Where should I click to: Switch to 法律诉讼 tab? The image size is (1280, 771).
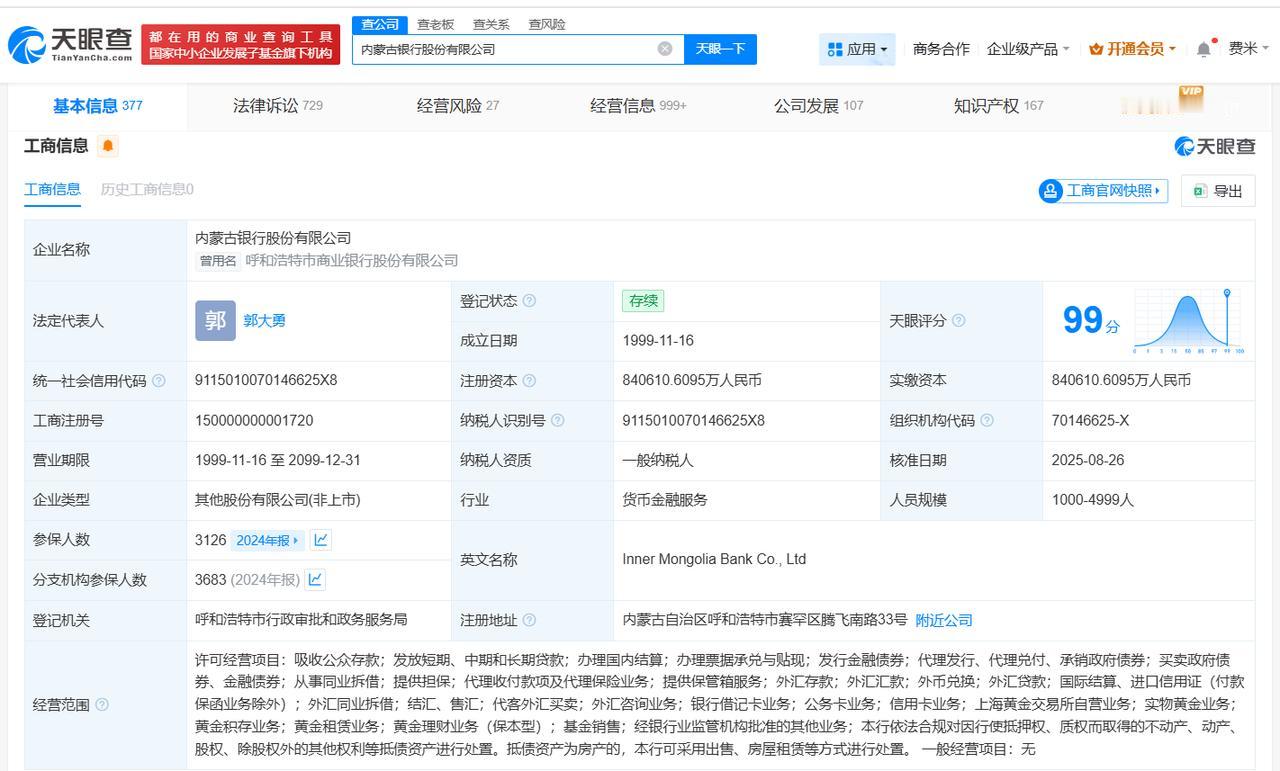pos(278,106)
